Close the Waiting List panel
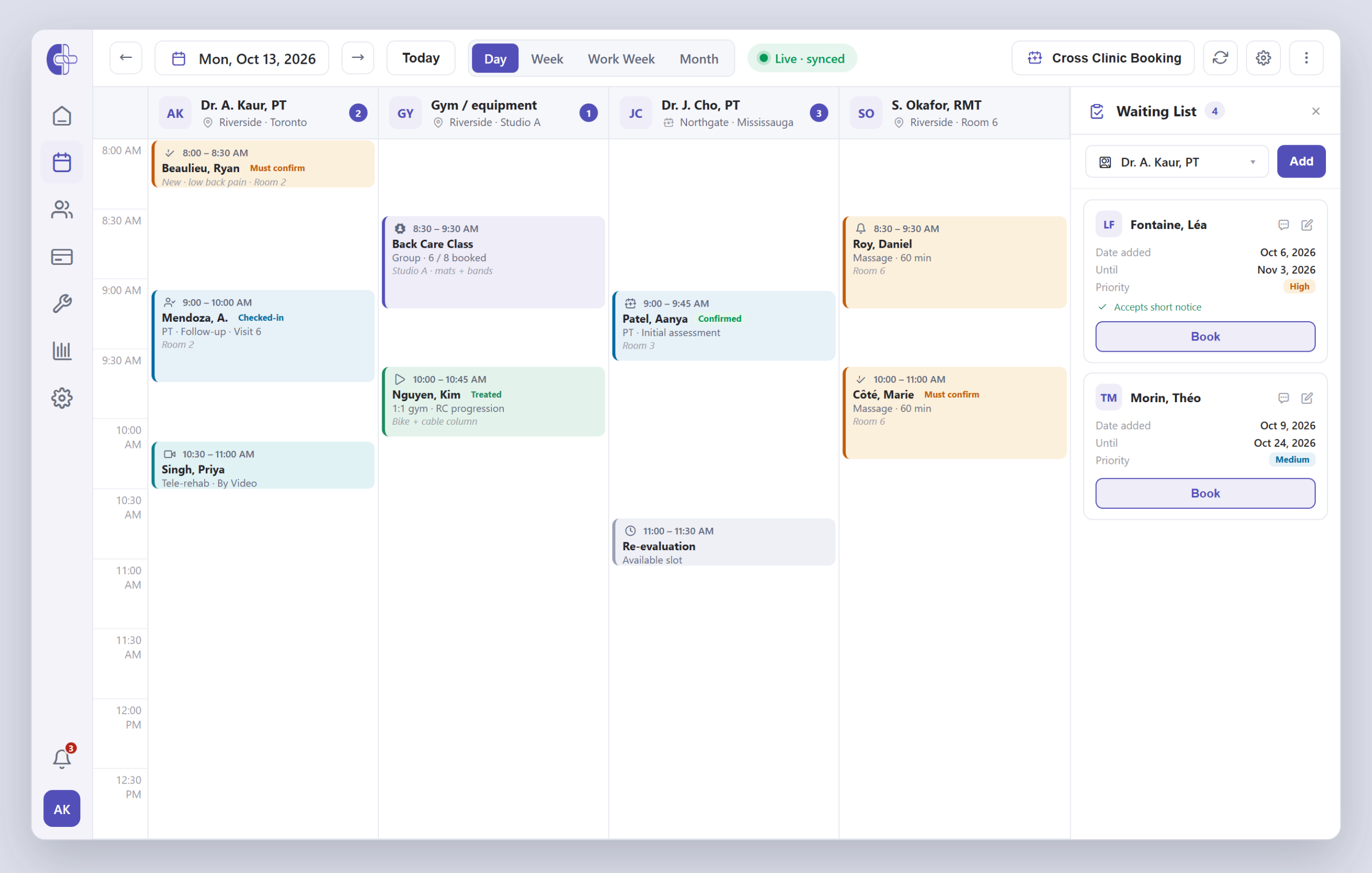The height and width of the screenshot is (873, 1372). pyautogui.click(x=1316, y=111)
